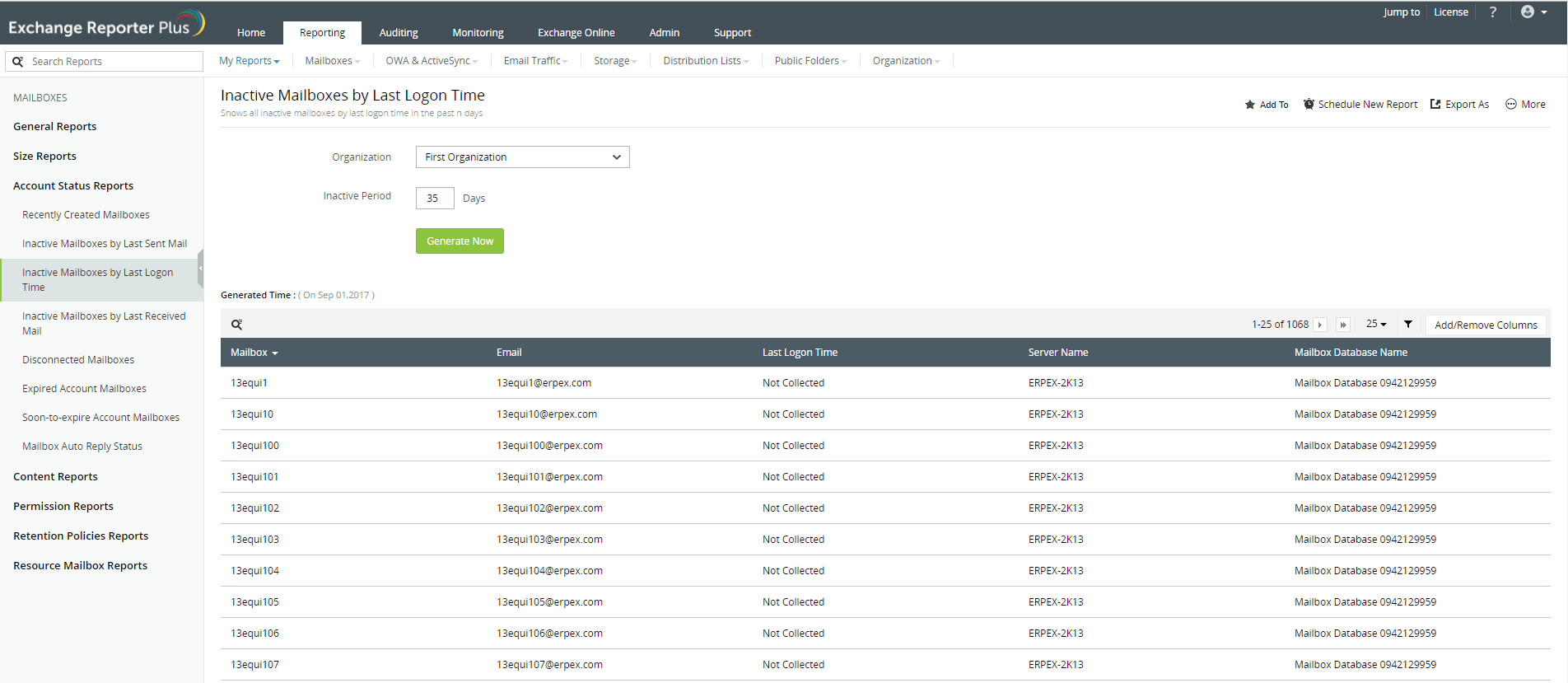
Task: Click the Schedule New Report clock icon
Action: (1309, 104)
